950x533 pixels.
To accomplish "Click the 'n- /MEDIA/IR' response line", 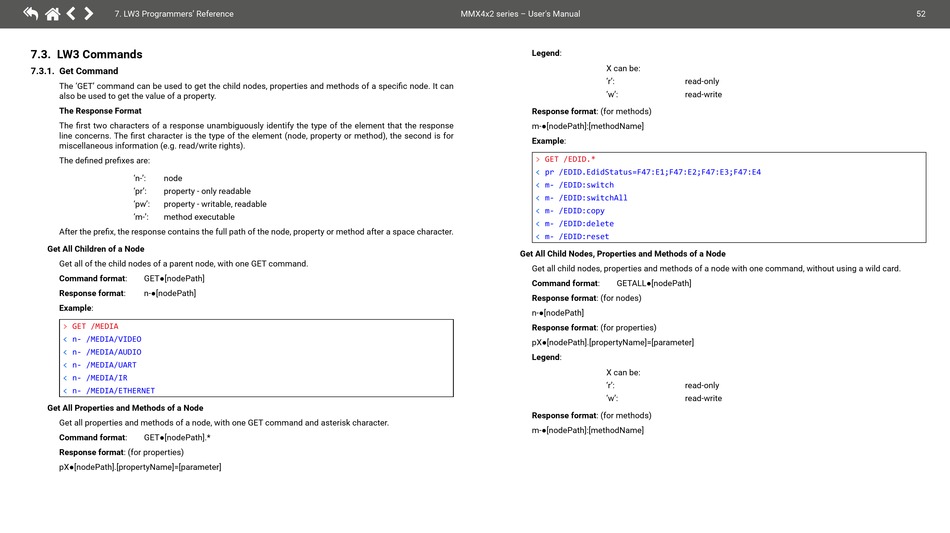I will coord(95,378).
